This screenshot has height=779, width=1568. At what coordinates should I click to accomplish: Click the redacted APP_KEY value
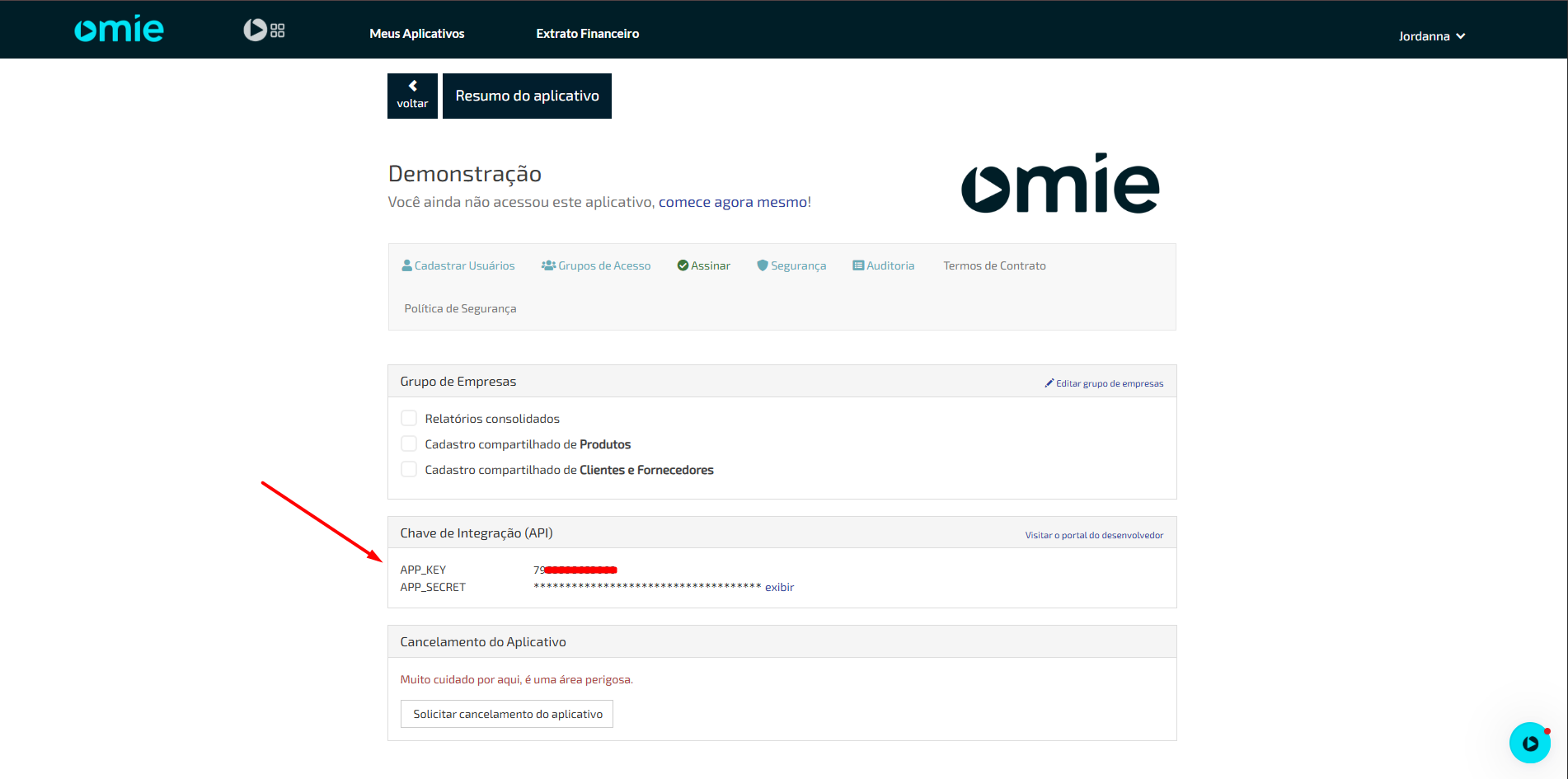pyautogui.click(x=575, y=570)
